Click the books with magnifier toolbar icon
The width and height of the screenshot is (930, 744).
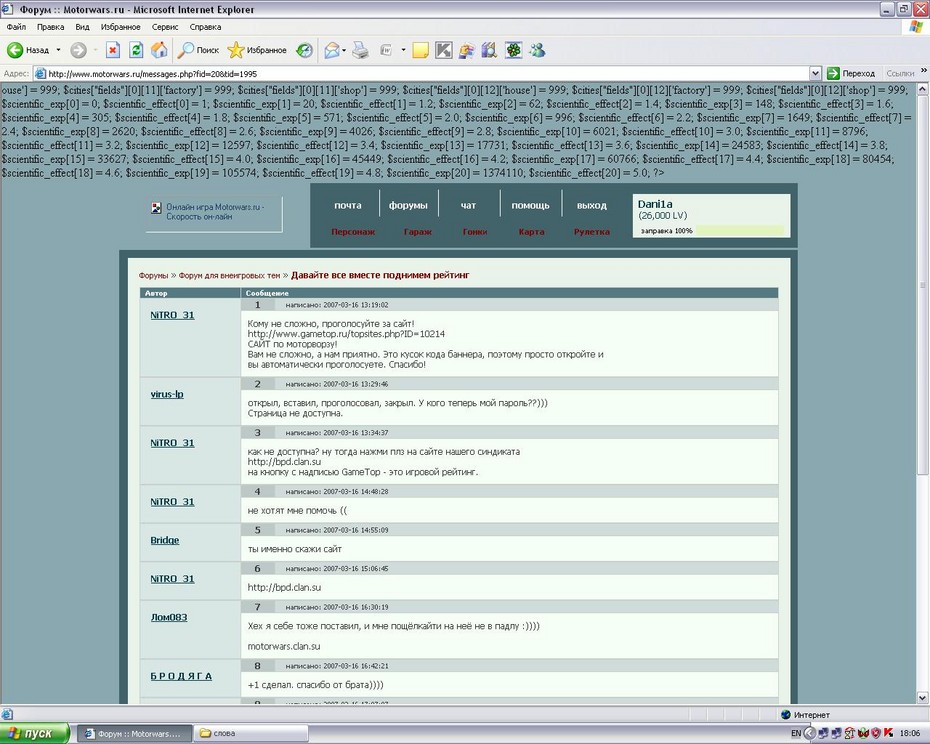[489, 50]
